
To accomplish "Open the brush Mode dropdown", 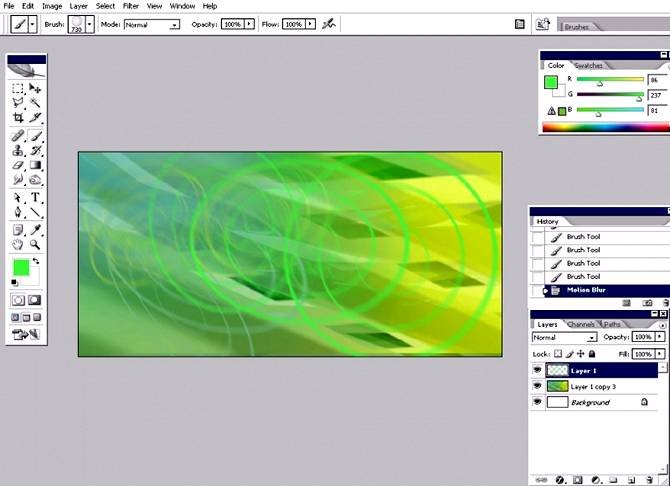I will click(152, 23).
